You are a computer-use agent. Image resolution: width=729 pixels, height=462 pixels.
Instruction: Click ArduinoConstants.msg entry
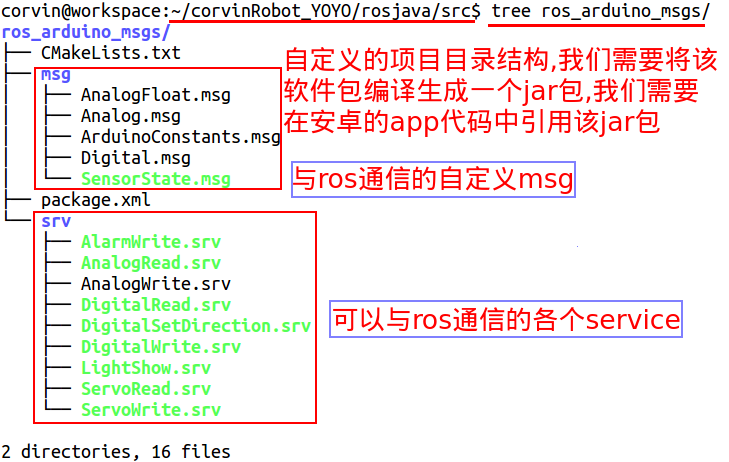(180, 137)
